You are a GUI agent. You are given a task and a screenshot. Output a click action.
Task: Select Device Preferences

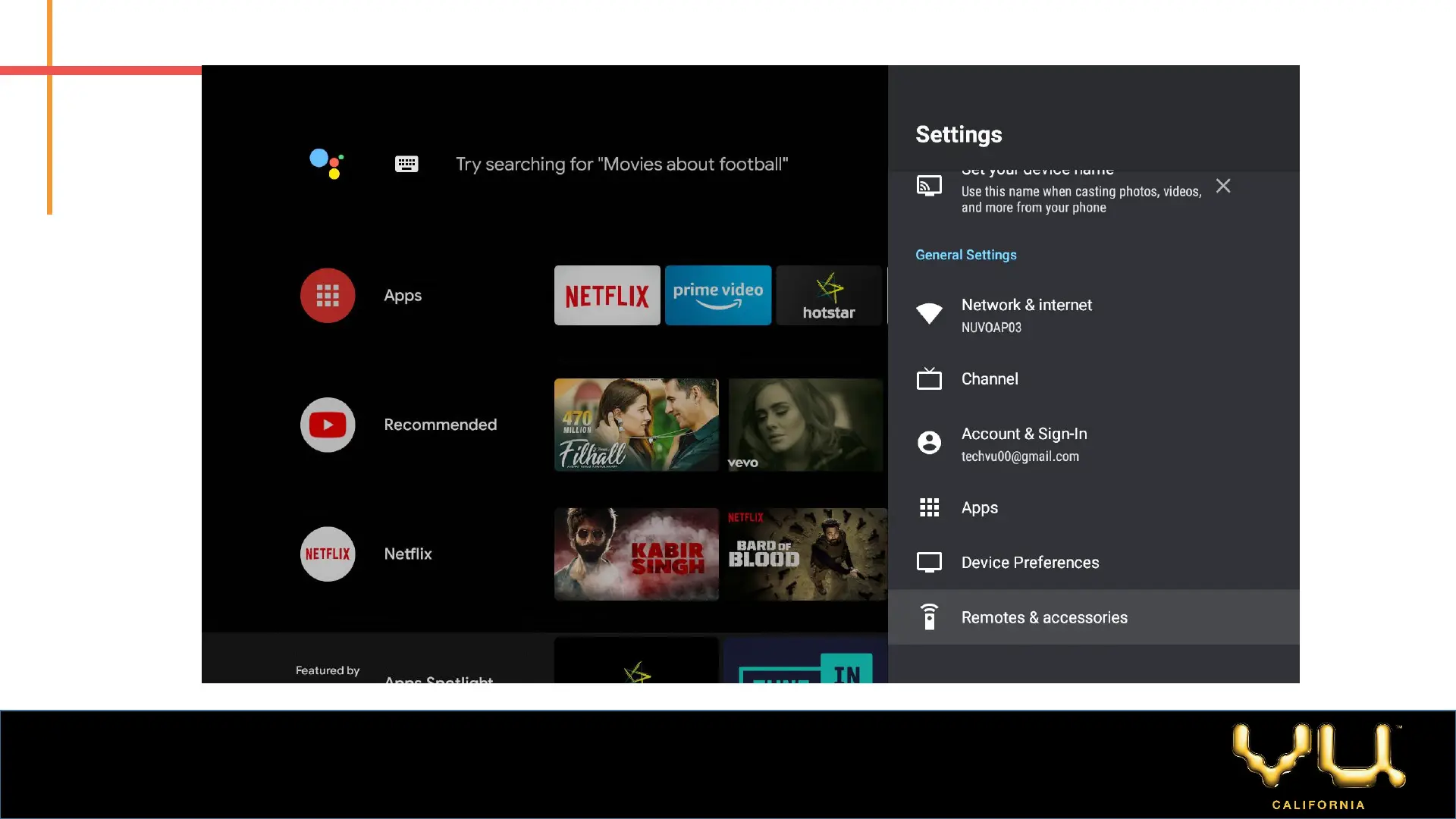point(1030,563)
